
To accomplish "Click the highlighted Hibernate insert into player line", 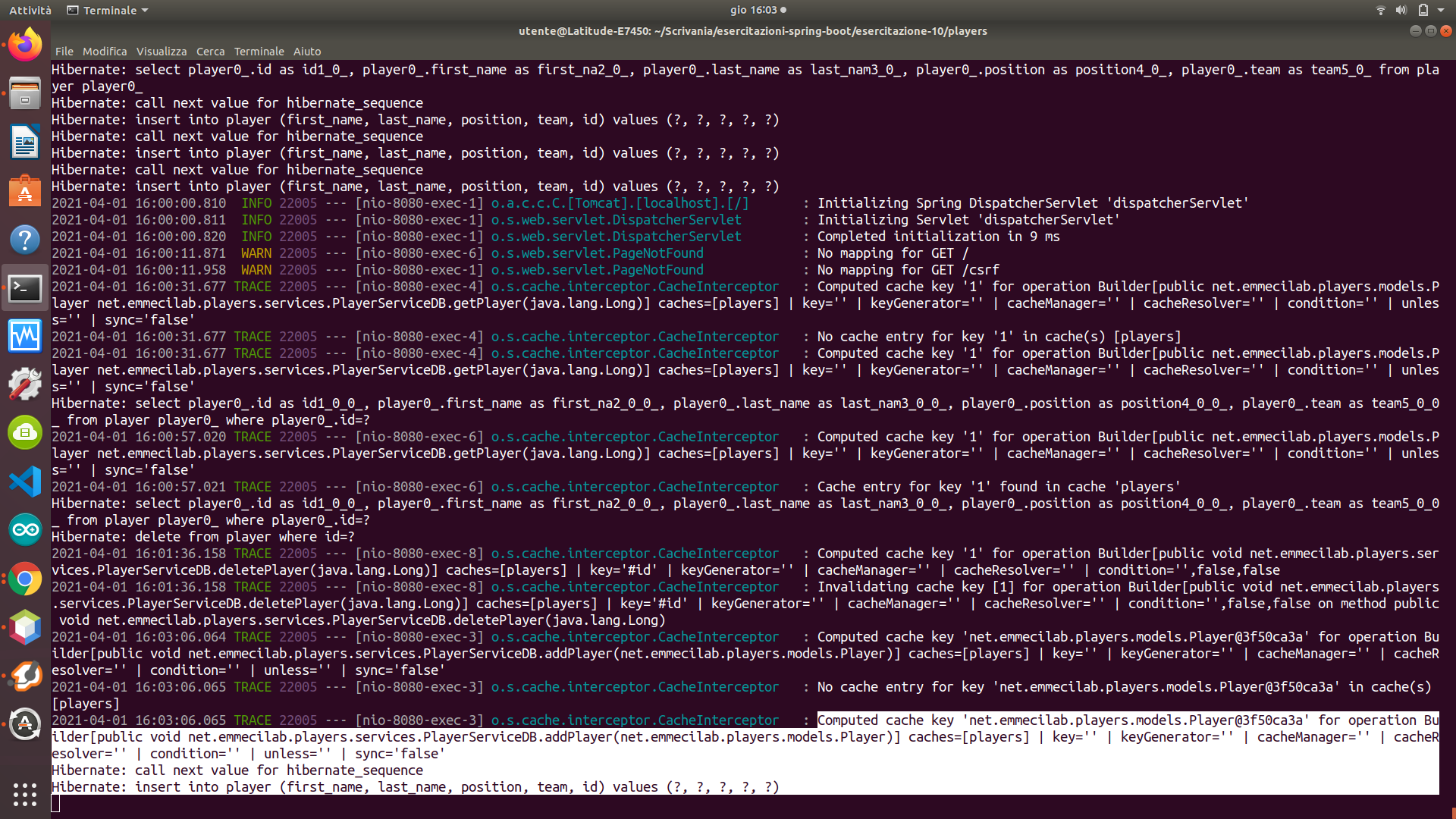I will (x=416, y=787).
